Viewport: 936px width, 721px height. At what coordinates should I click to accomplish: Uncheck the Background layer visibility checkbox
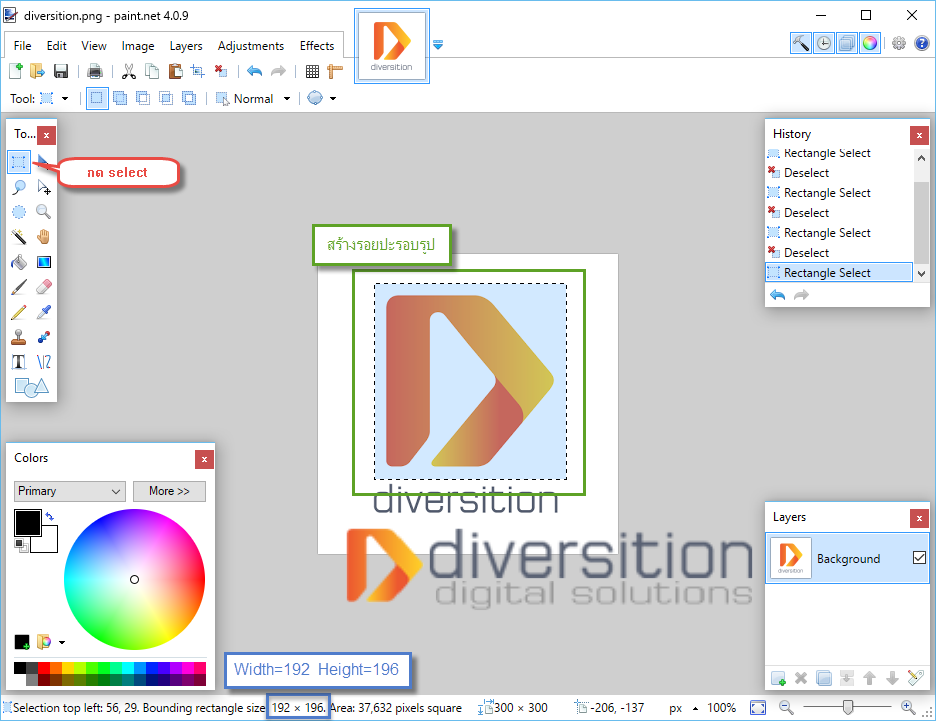click(x=919, y=557)
